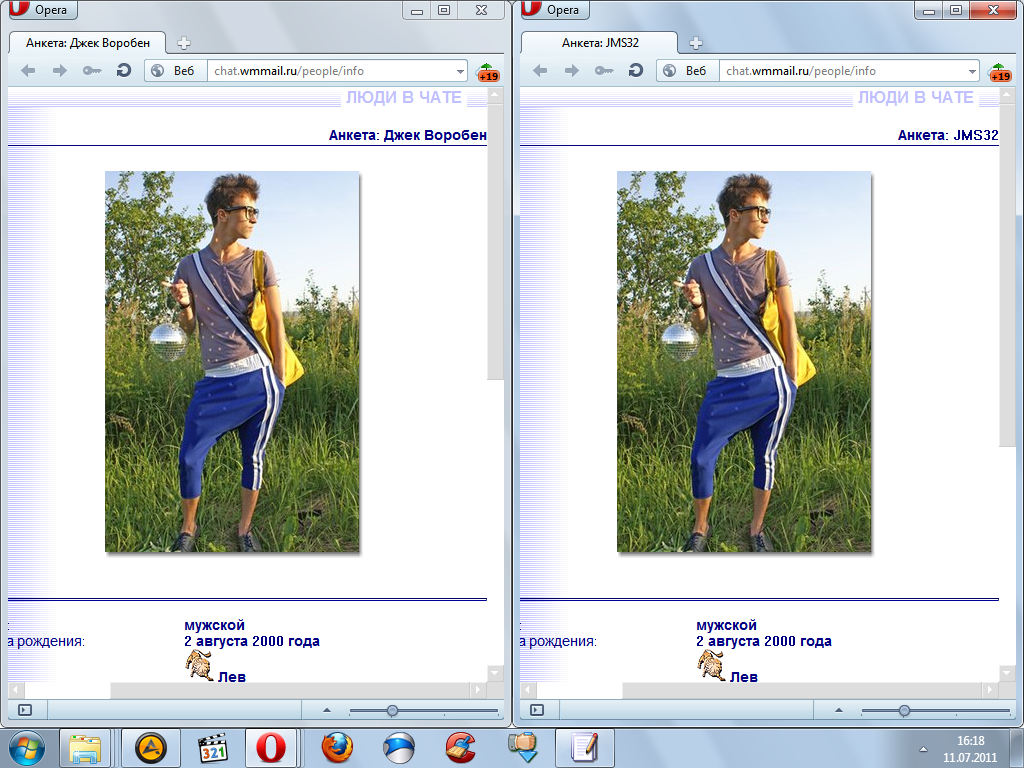The width and height of the screenshot is (1024, 768).
Task: Open the download manager icon on the taskbar
Action: (522, 748)
